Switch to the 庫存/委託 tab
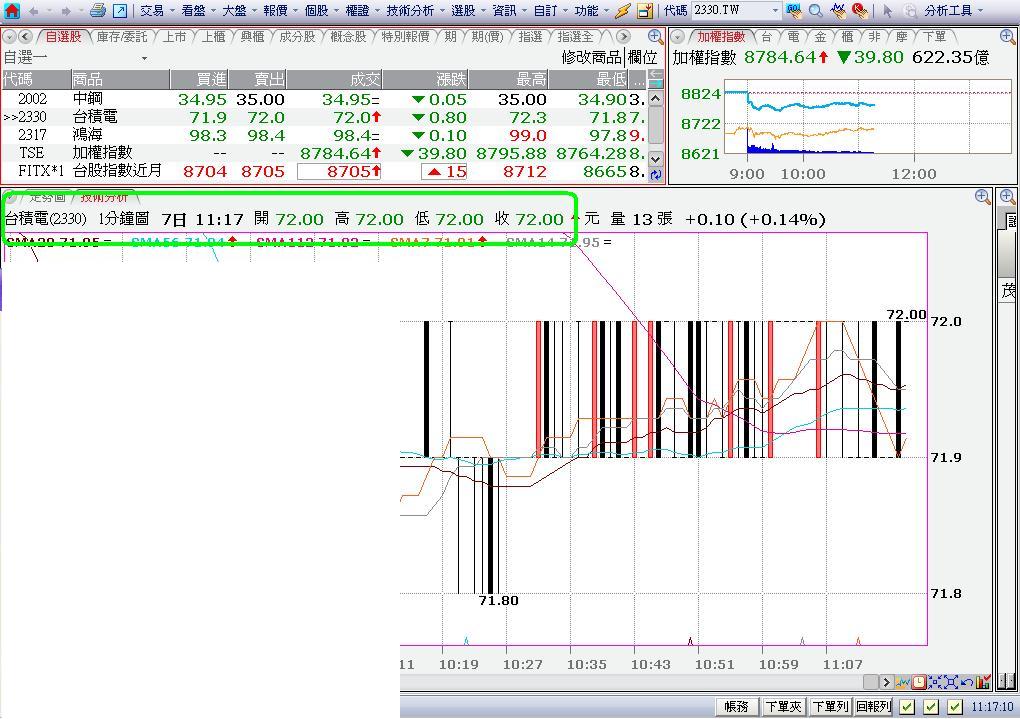Image resolution: width=1020 pixels, height=719 pixels. pyautogui.click(x=122, y=36)
